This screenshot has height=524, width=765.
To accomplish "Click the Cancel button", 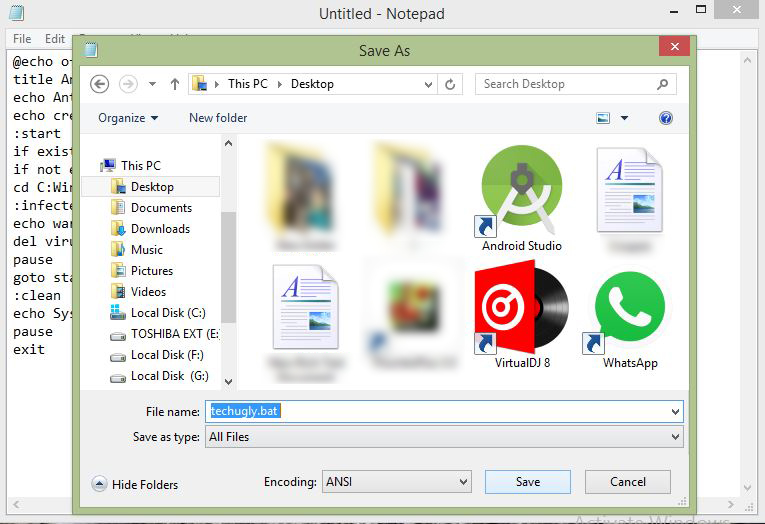I will click(628, 482).
